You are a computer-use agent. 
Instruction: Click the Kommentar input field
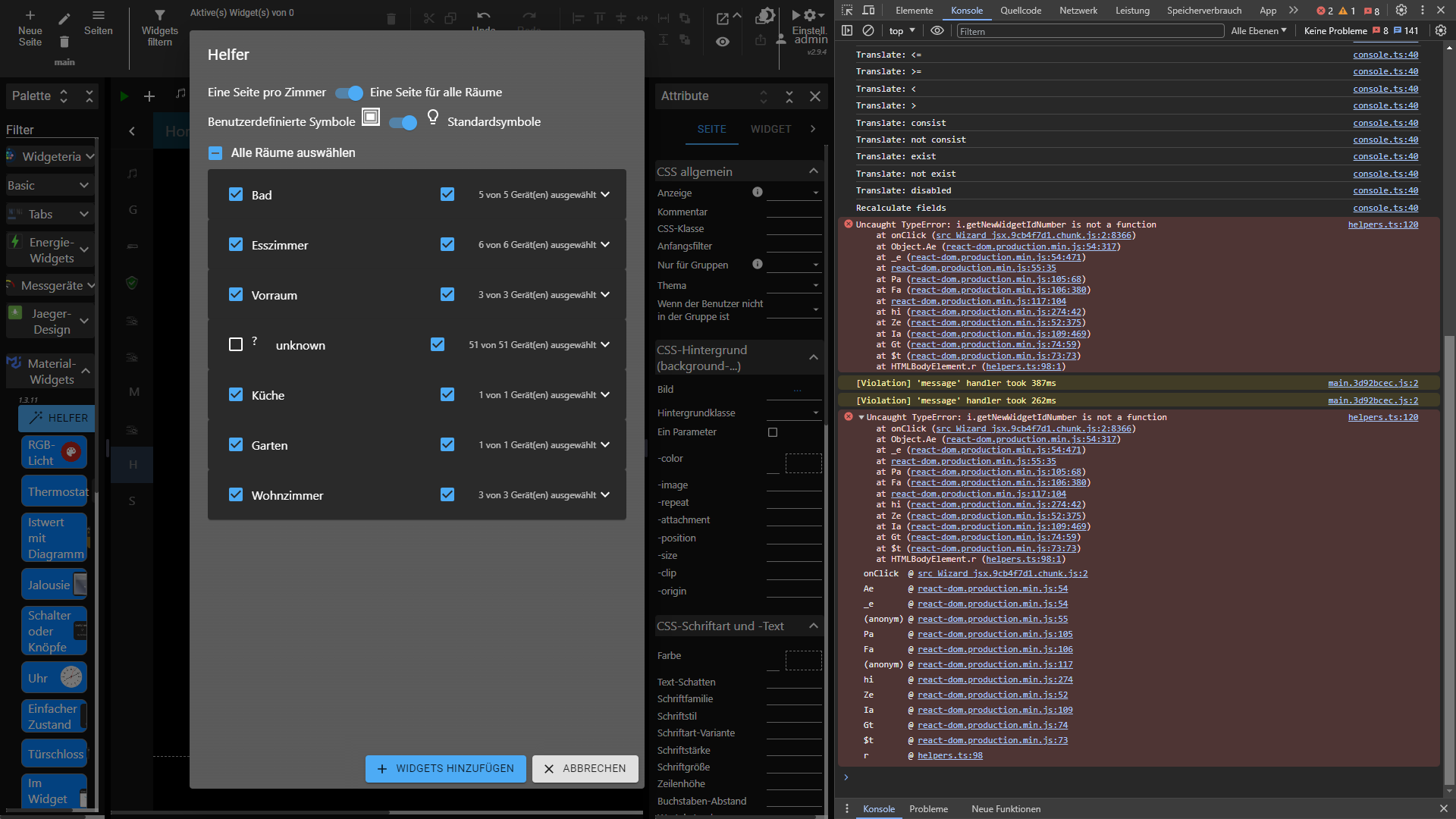click(794, 212)
